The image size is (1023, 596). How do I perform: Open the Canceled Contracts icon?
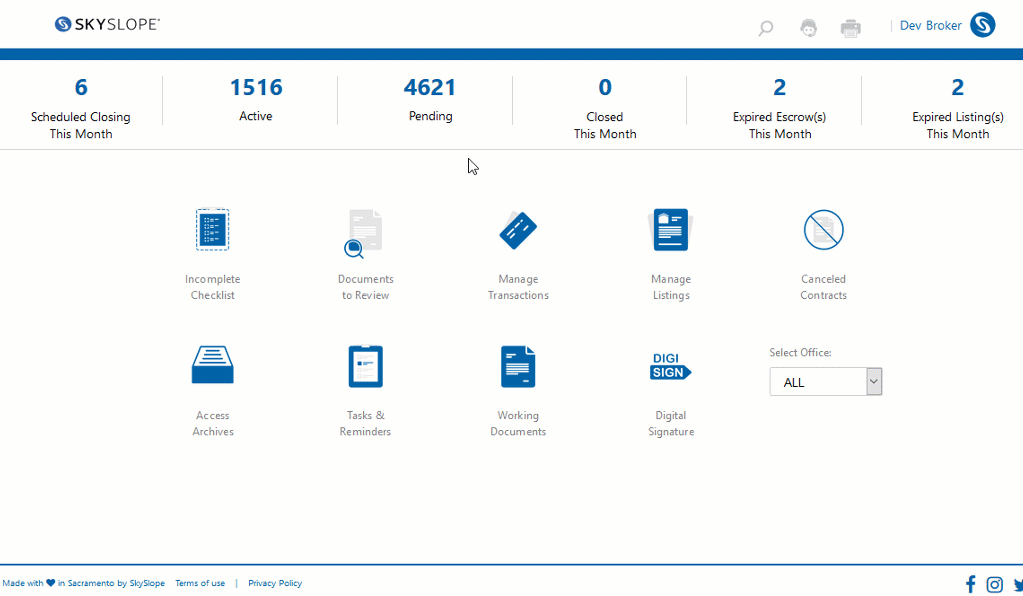click(x=823, y=230)
